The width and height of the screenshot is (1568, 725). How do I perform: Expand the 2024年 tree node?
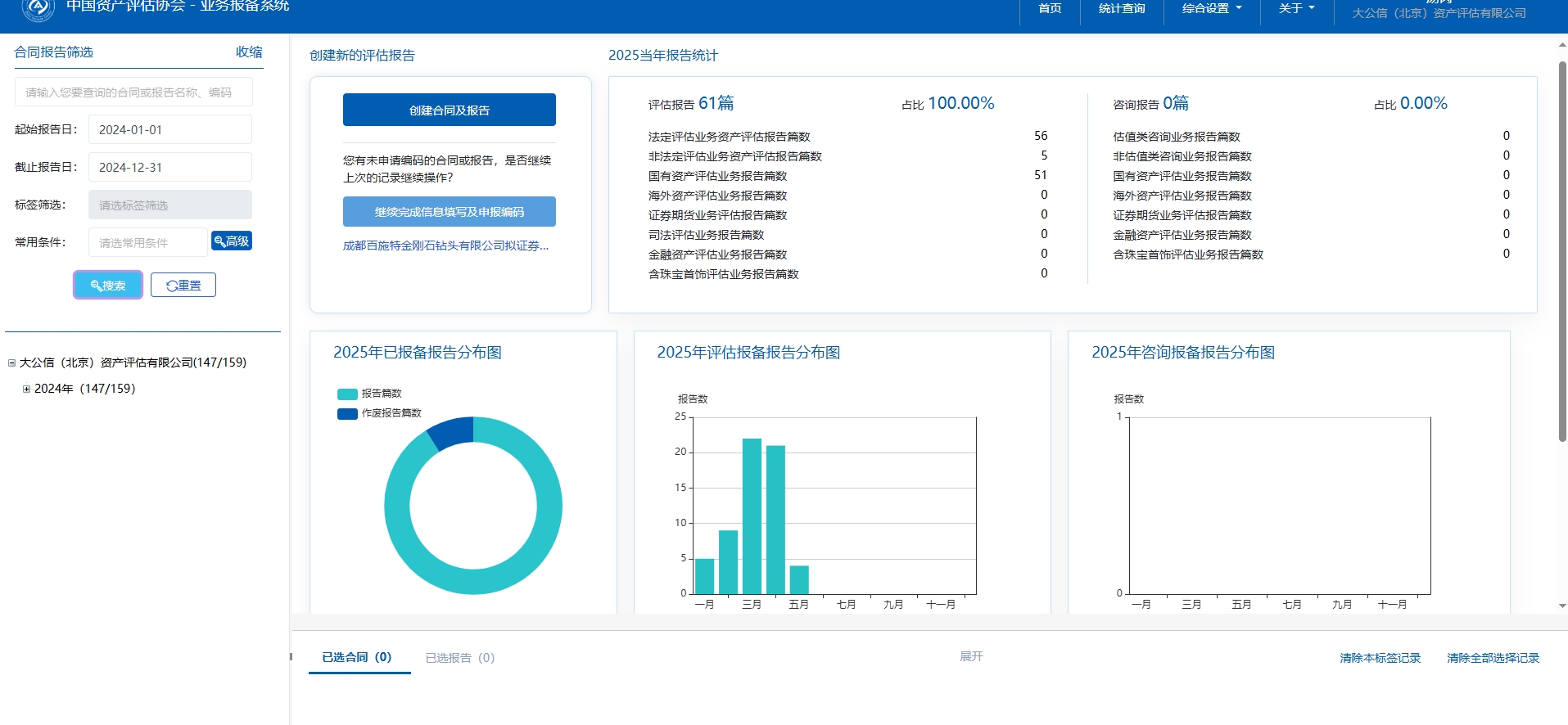click(26, 389)
